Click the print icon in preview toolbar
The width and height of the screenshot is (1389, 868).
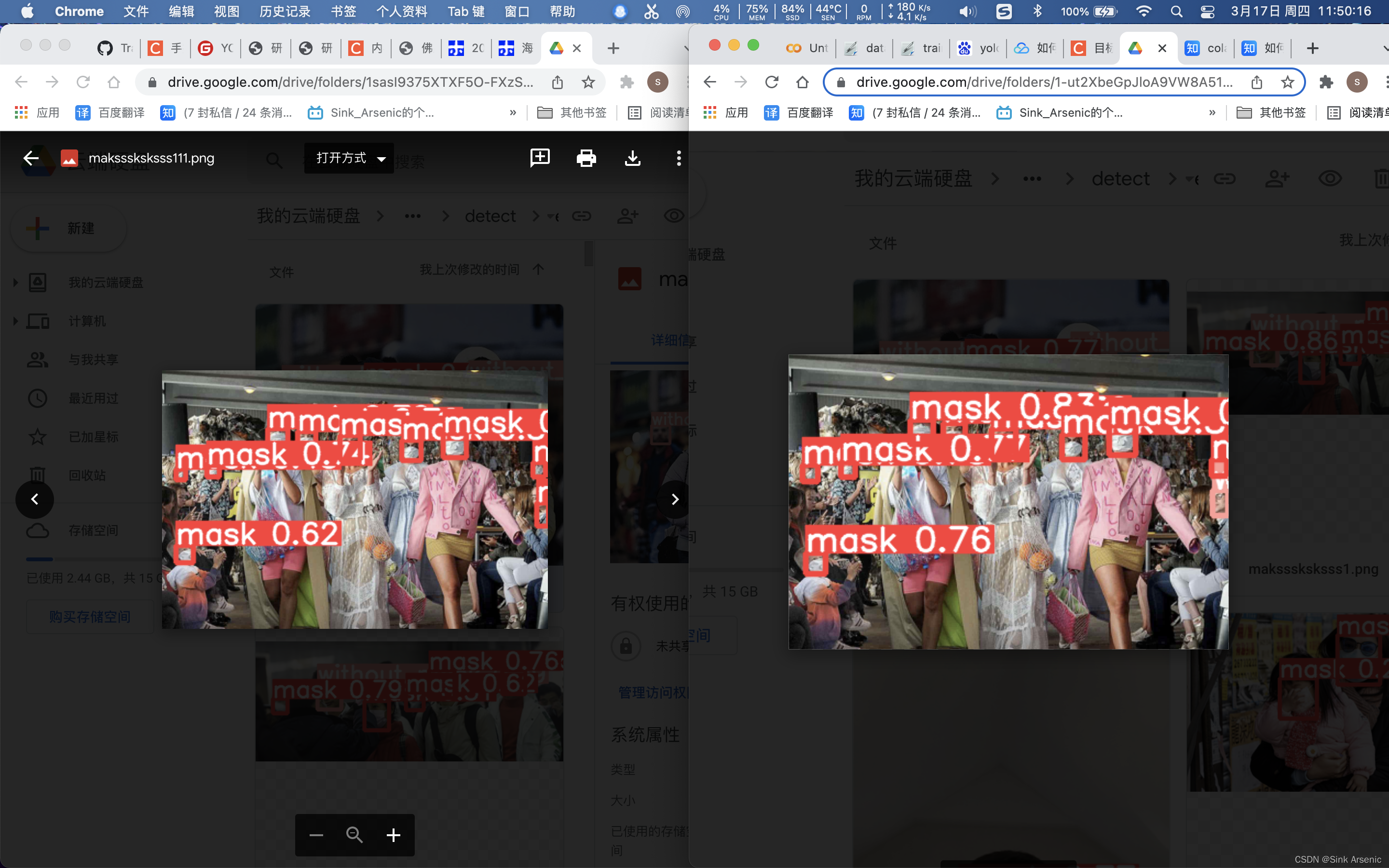tap(586, 158)
